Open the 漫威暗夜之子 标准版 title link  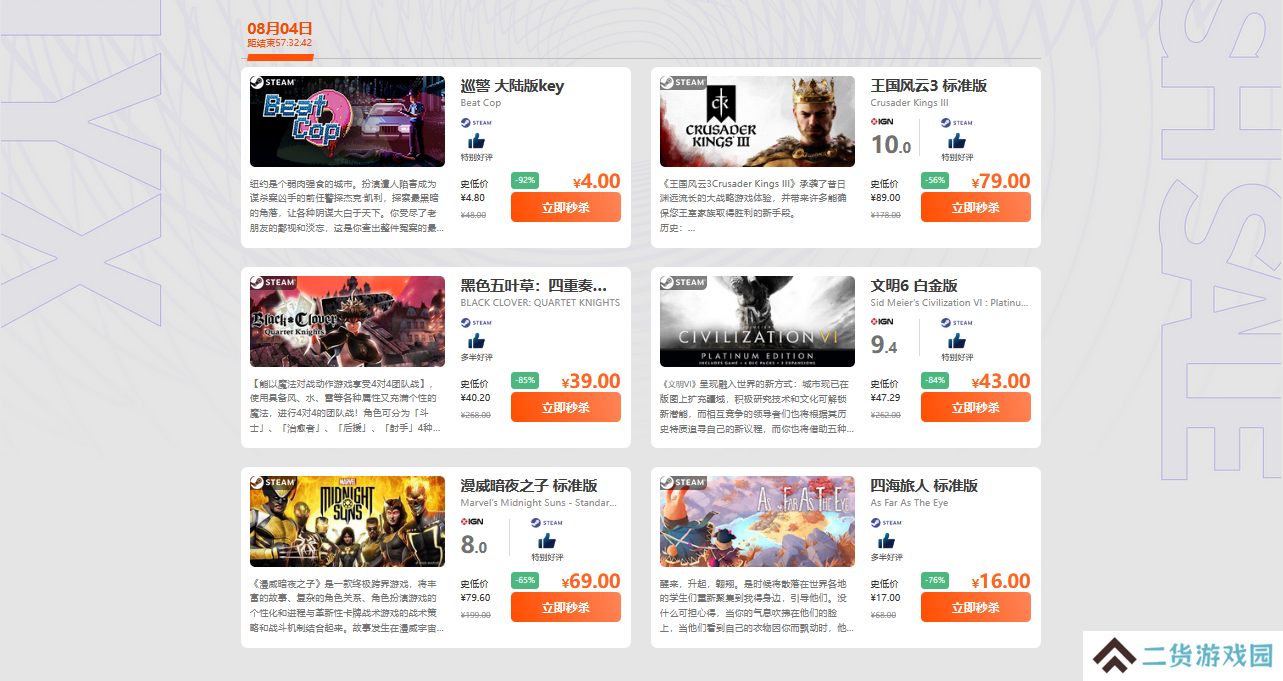tap(529, 486)
